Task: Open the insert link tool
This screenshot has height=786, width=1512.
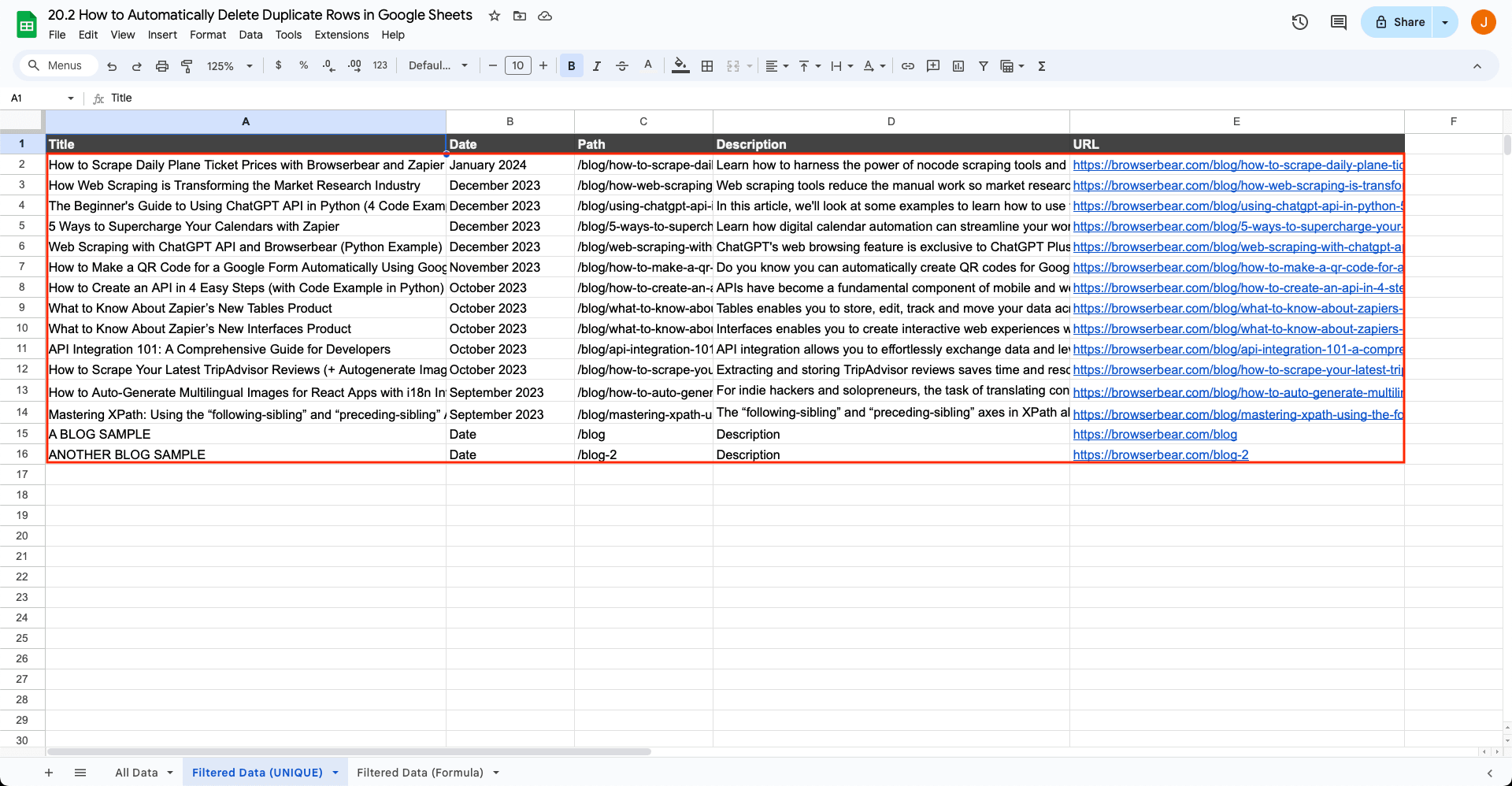Action: pyautogui.click(x=908, y=66)
